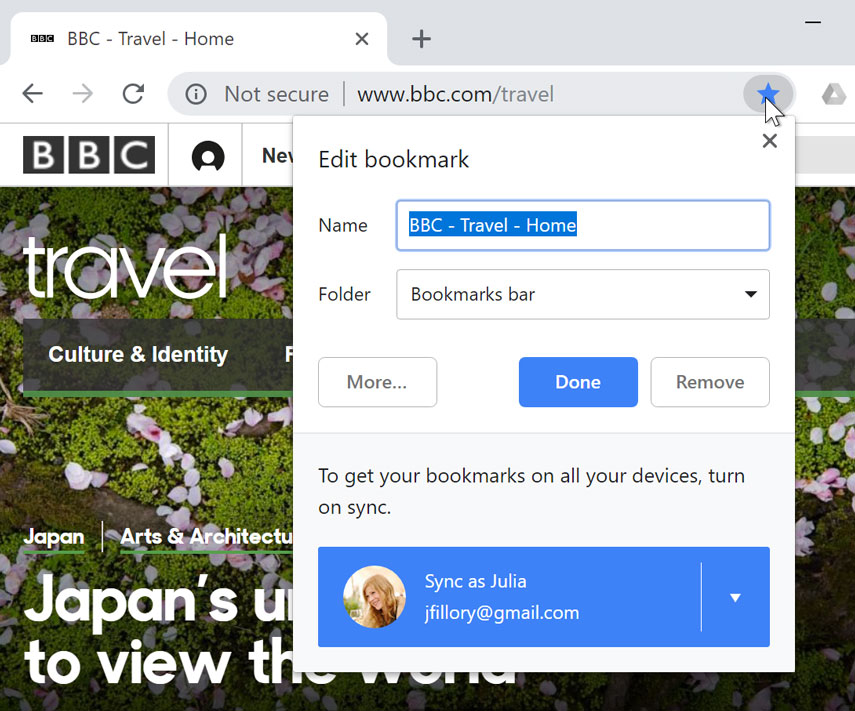Image resolution: width=855 pixels, height=711 pixels.
Task: Click the forward navigation arrow
Action: [82, 93]
